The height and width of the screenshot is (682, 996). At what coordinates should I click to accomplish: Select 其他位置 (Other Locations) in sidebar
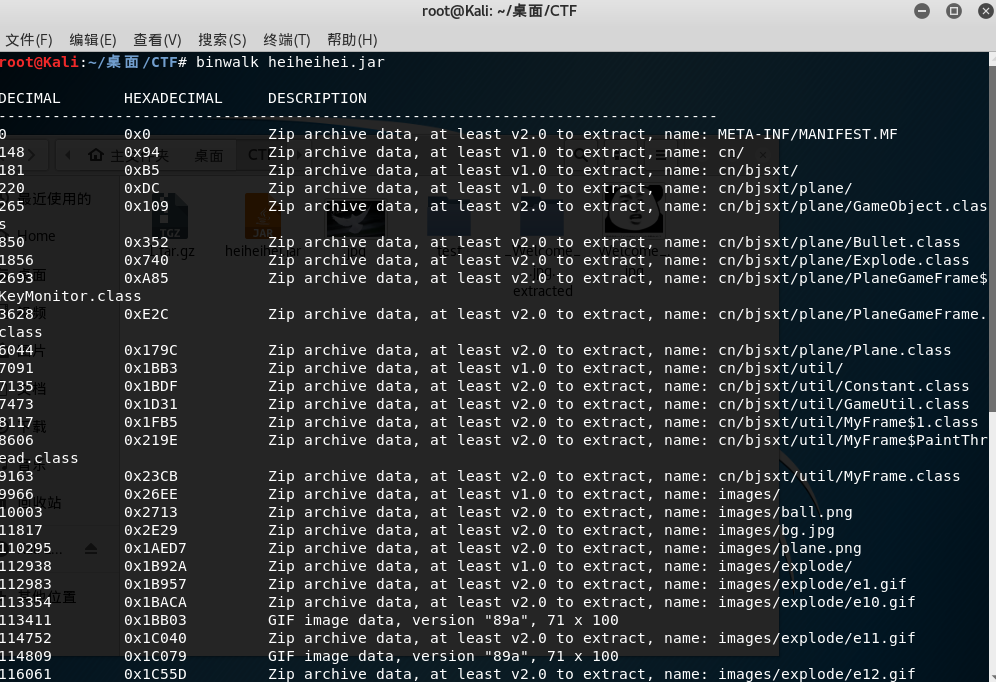pos(45,600)
